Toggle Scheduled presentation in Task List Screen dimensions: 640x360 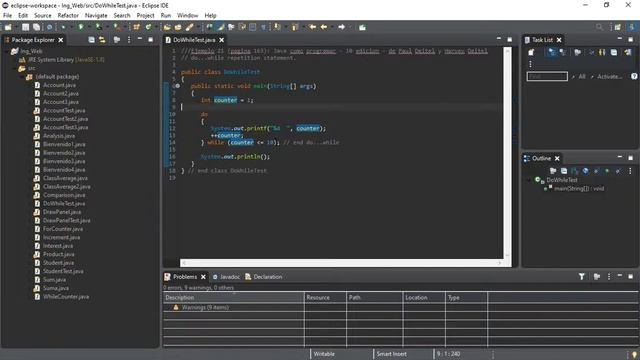[x=563, y=52]
